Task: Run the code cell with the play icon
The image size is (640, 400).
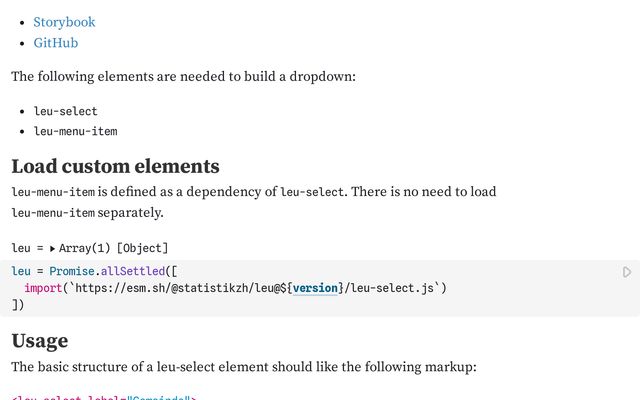Action: 627,272
